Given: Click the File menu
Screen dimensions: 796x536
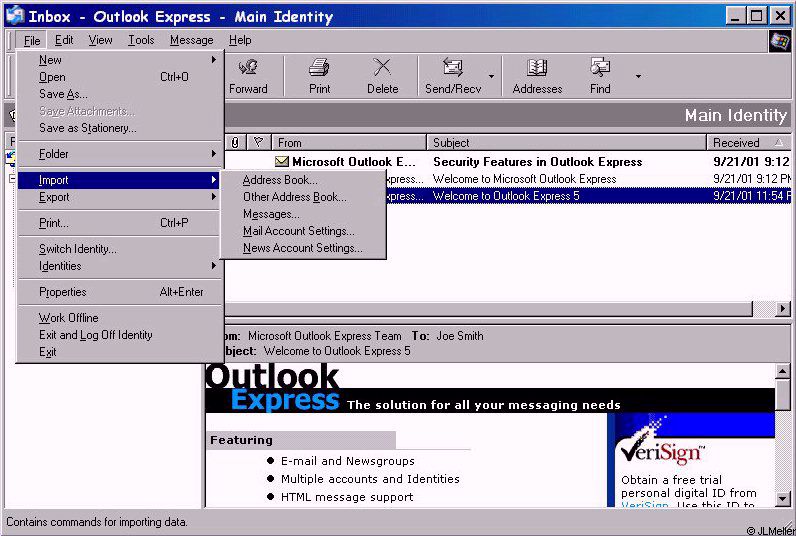Looking at the screenshot, I should (x=31, y=41).
